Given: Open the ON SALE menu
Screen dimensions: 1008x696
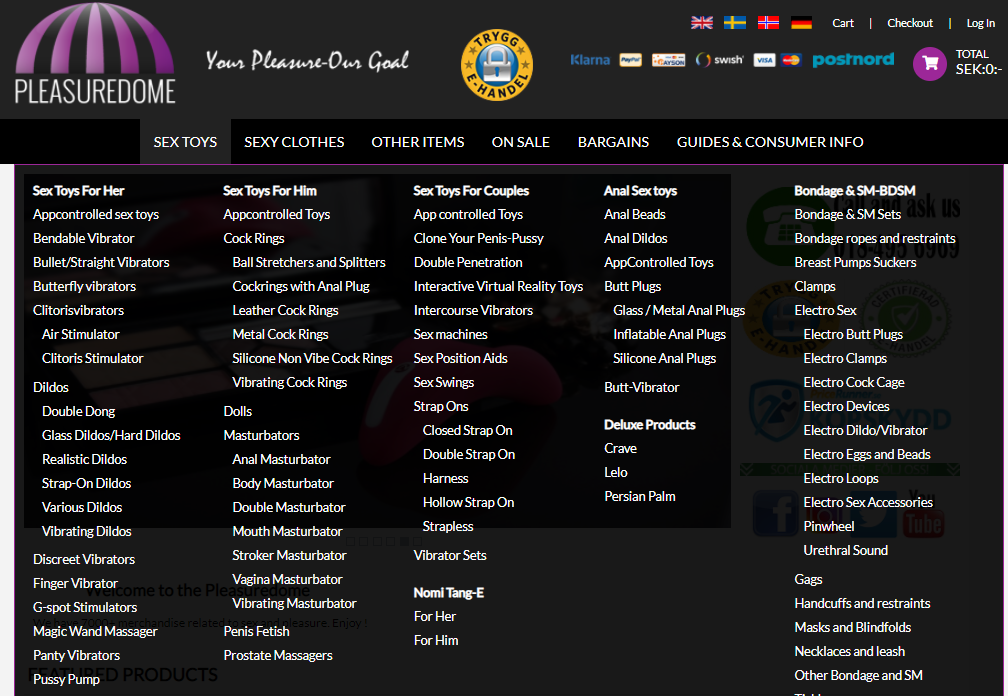Looking at the screenshot, I should pos(521,141).
